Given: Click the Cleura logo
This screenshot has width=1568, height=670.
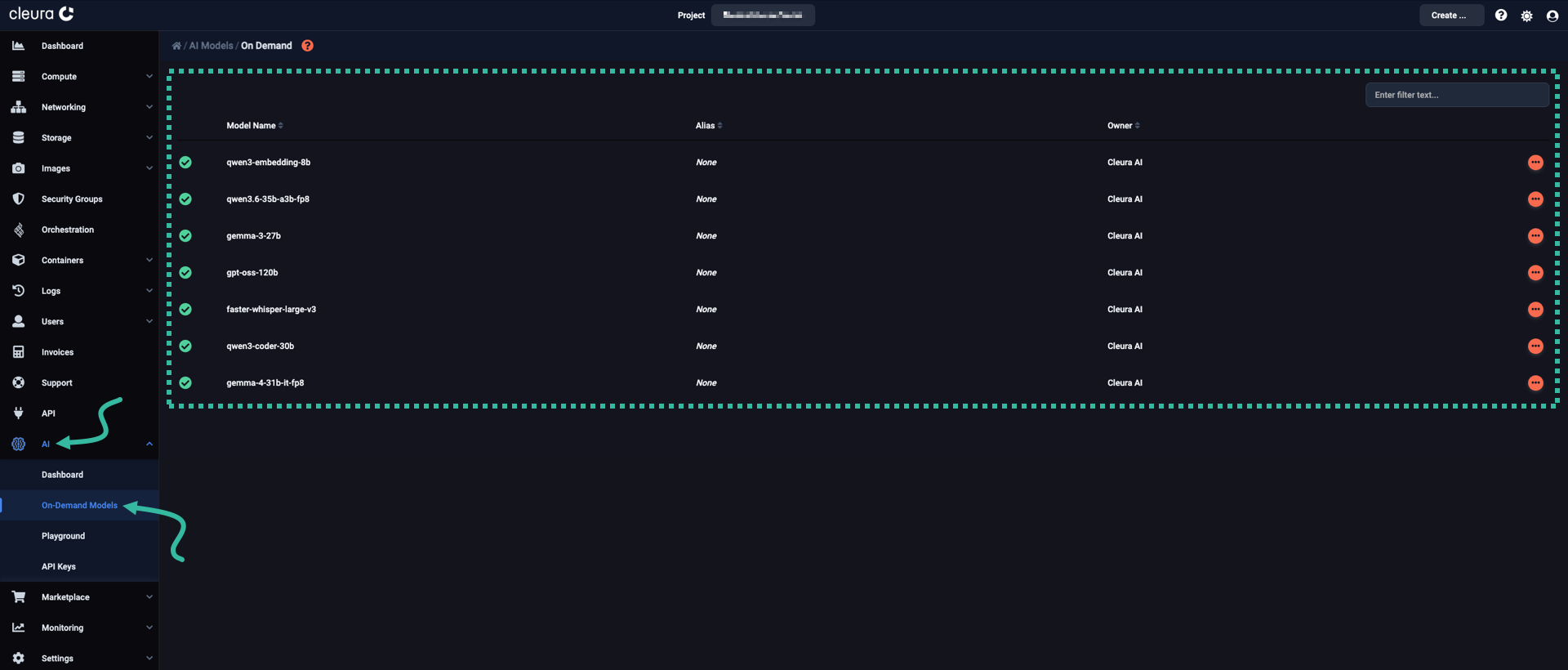Looking at the screenshot, I should tap(42, 14).
